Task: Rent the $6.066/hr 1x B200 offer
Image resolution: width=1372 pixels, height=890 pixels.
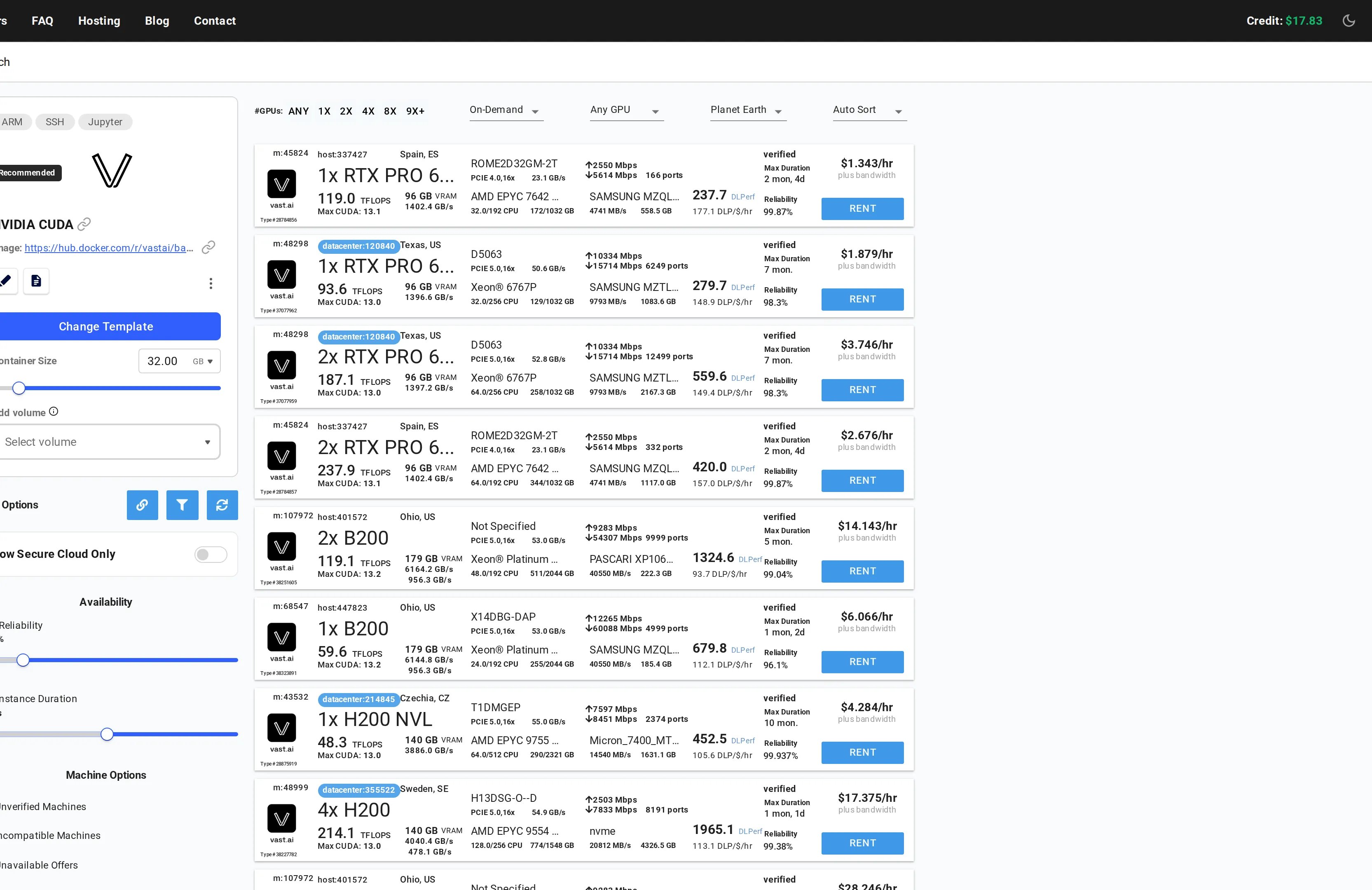Action: click(x=862, y=662)
